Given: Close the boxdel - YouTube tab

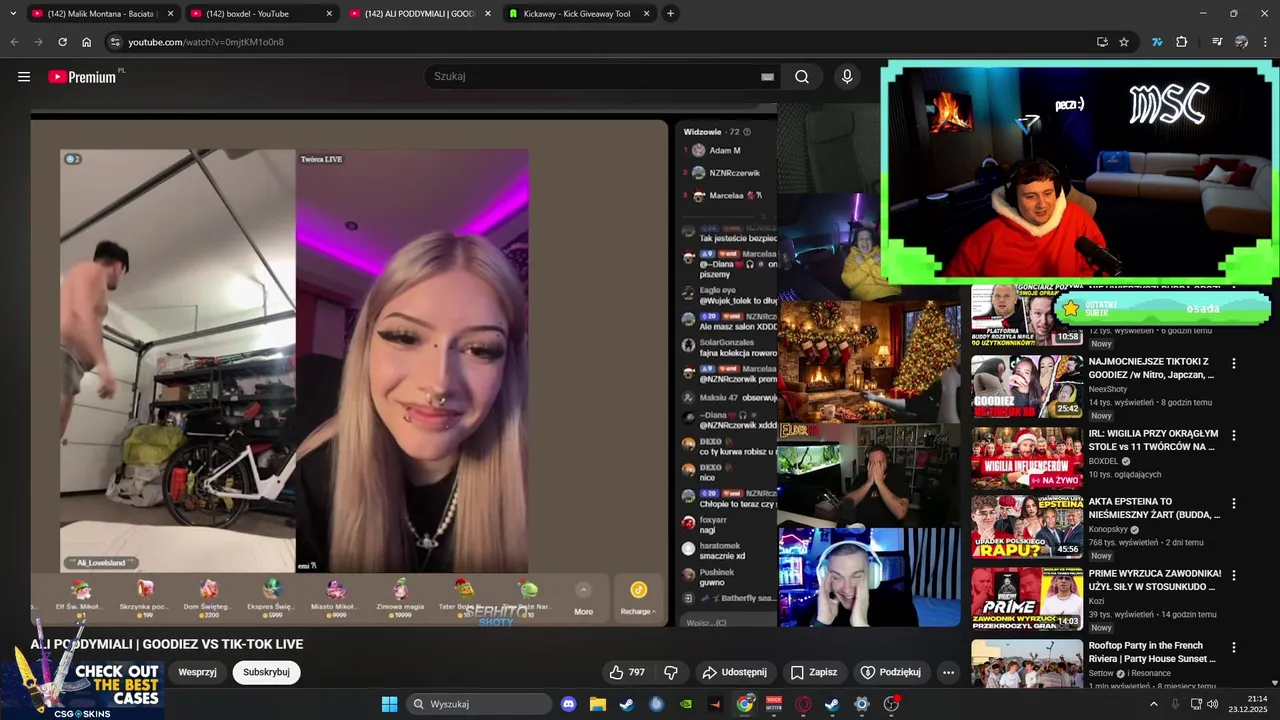Looking at the screenshot, I should (x=329, y=14).
